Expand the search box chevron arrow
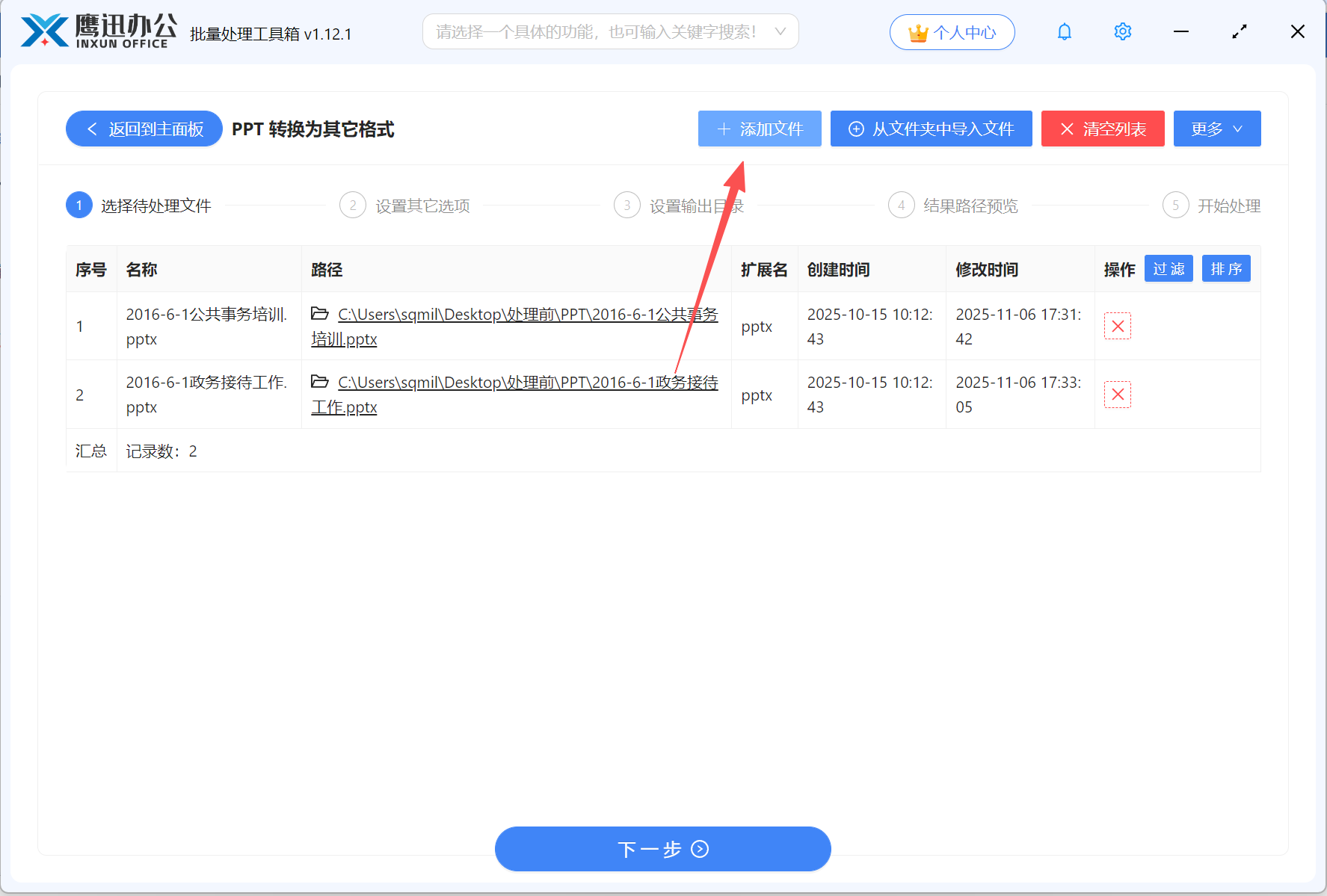The height and width of the screenshot is (896, 1327). click(781, 31)
